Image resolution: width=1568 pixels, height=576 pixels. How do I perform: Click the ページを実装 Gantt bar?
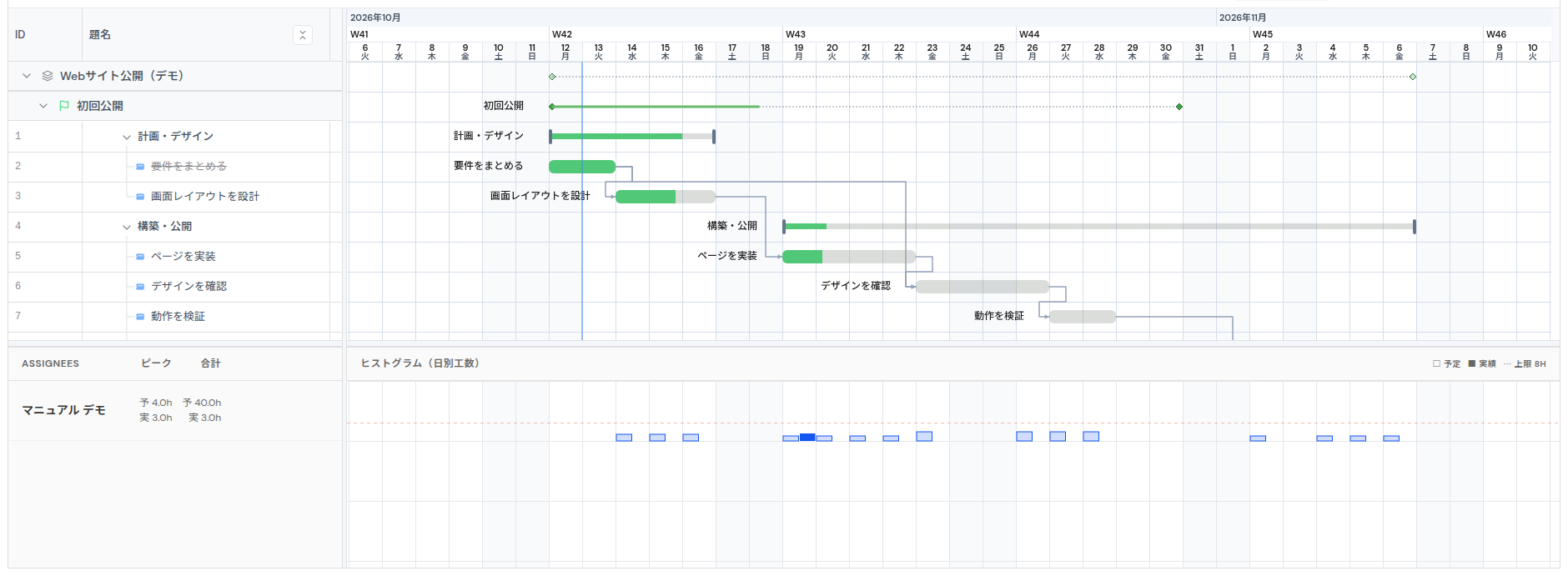849,257
